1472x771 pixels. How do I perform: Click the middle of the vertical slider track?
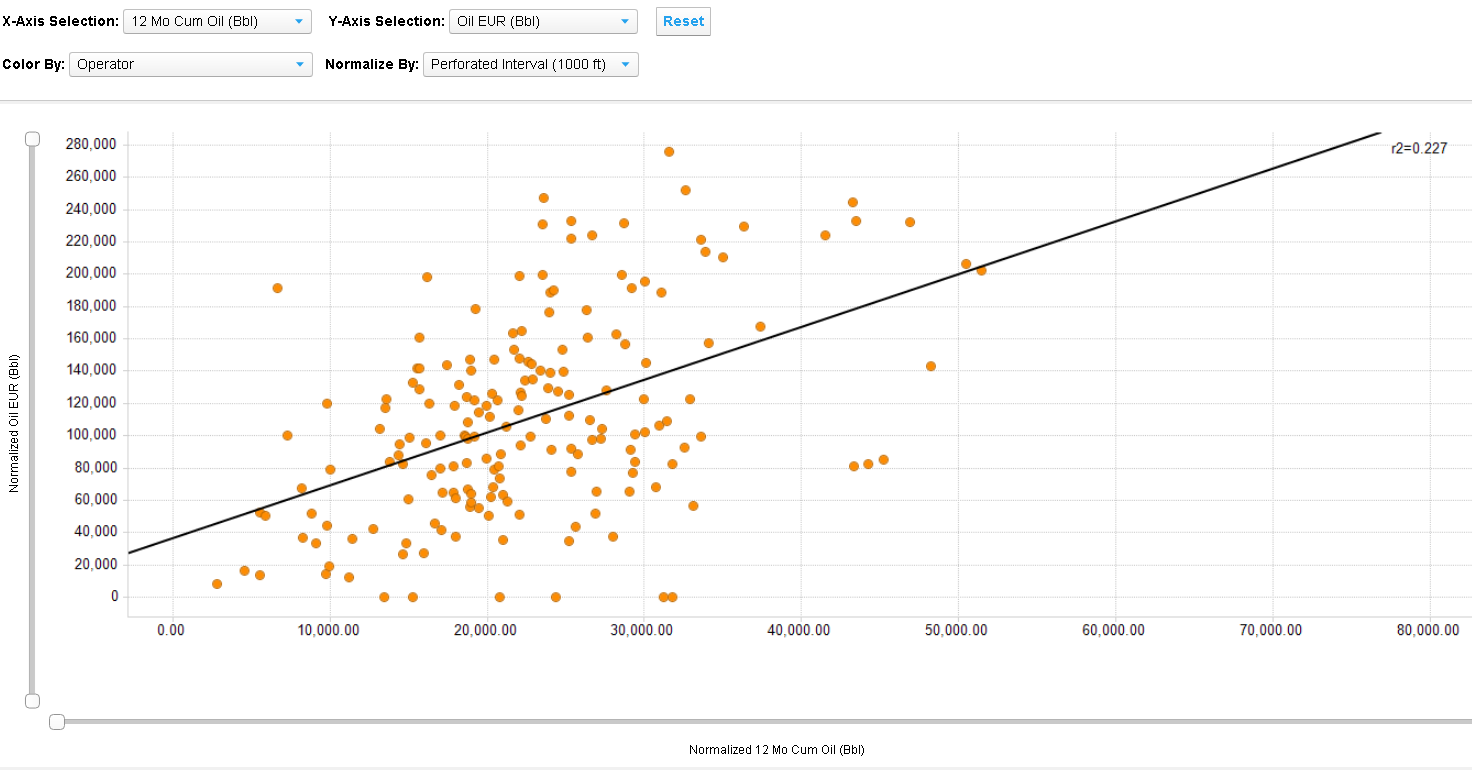pyautogui.click(x=32, y=420)
